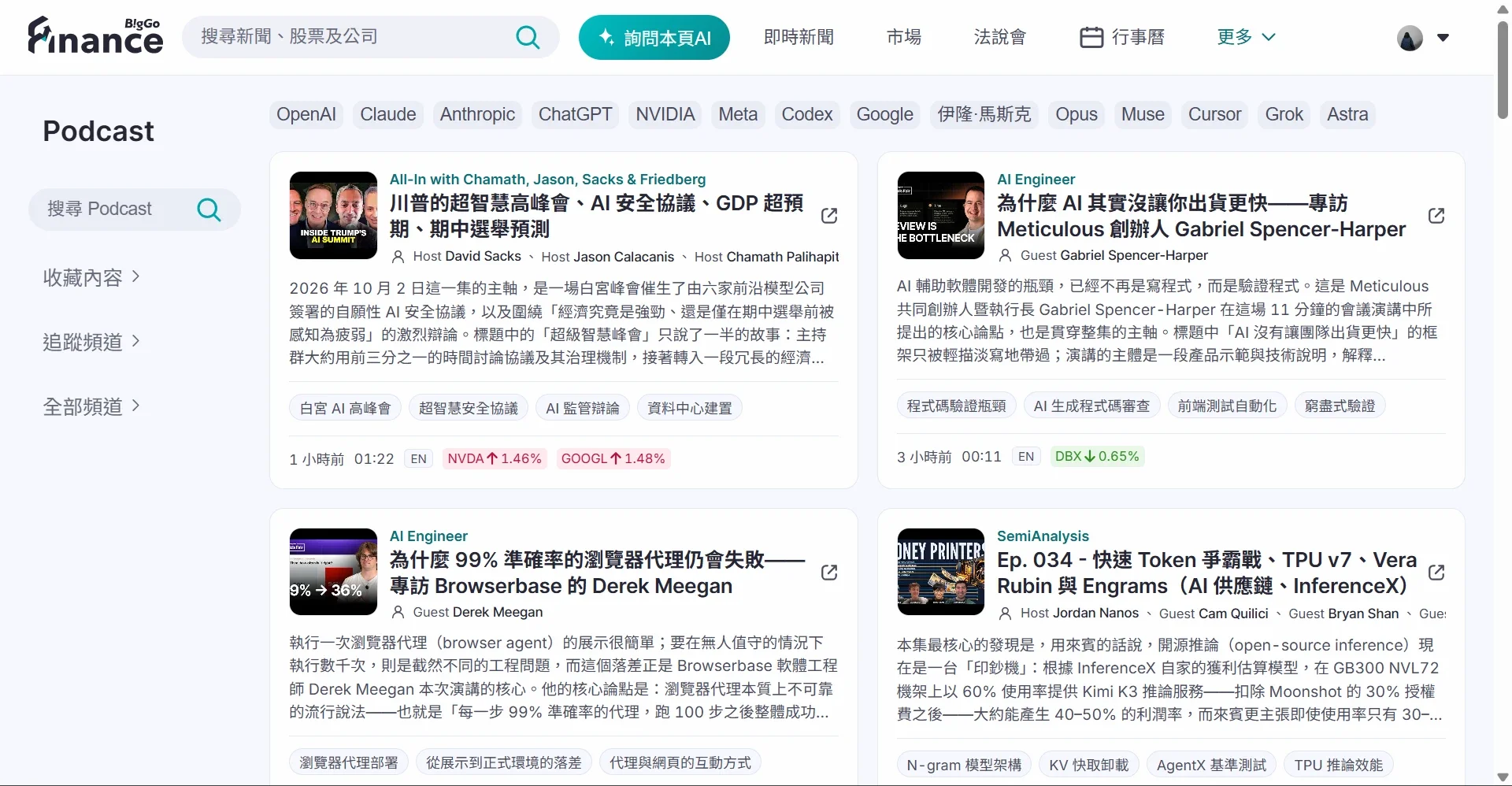Select the NVIDIA topic tag

[665, 115]
